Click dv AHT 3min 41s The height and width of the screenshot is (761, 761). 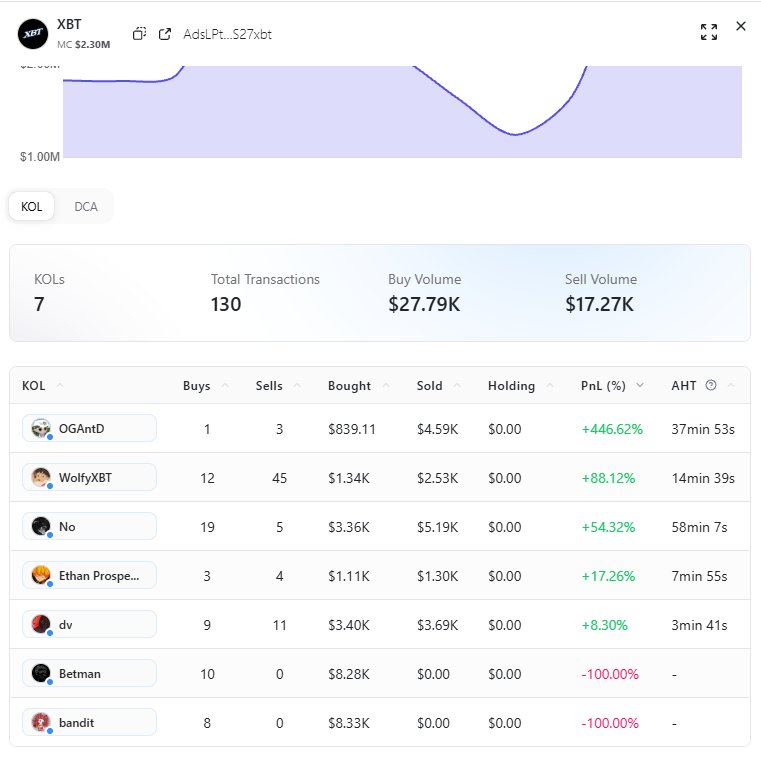coord(699,625)
